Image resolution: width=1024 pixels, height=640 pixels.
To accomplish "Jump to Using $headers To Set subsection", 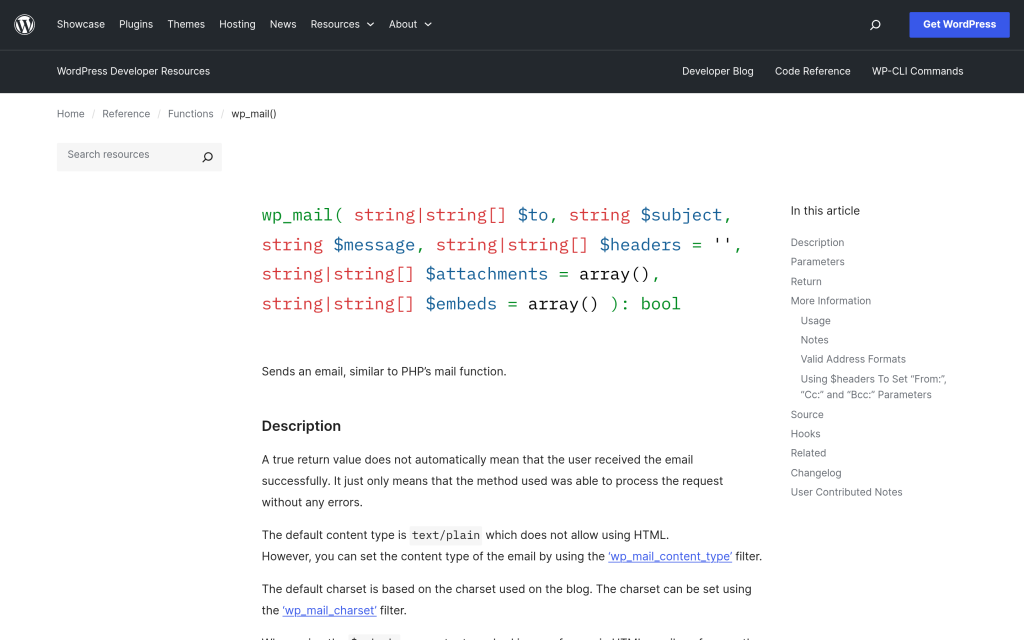I will click(x=874, y=387).
